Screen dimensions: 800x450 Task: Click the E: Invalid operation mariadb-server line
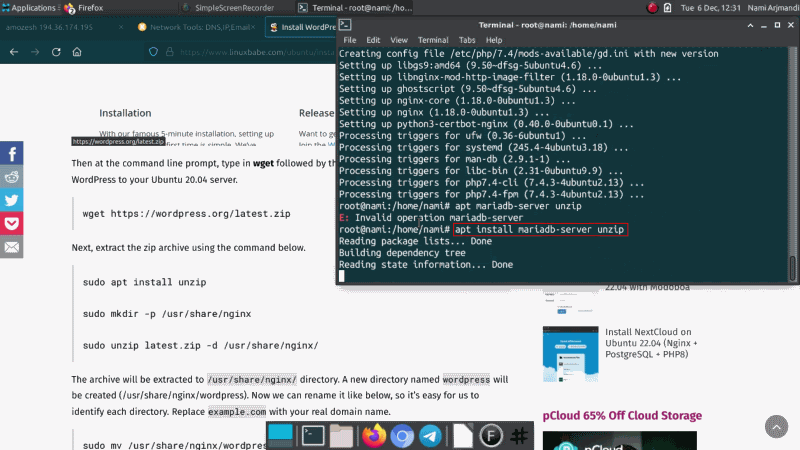[431, 218]
